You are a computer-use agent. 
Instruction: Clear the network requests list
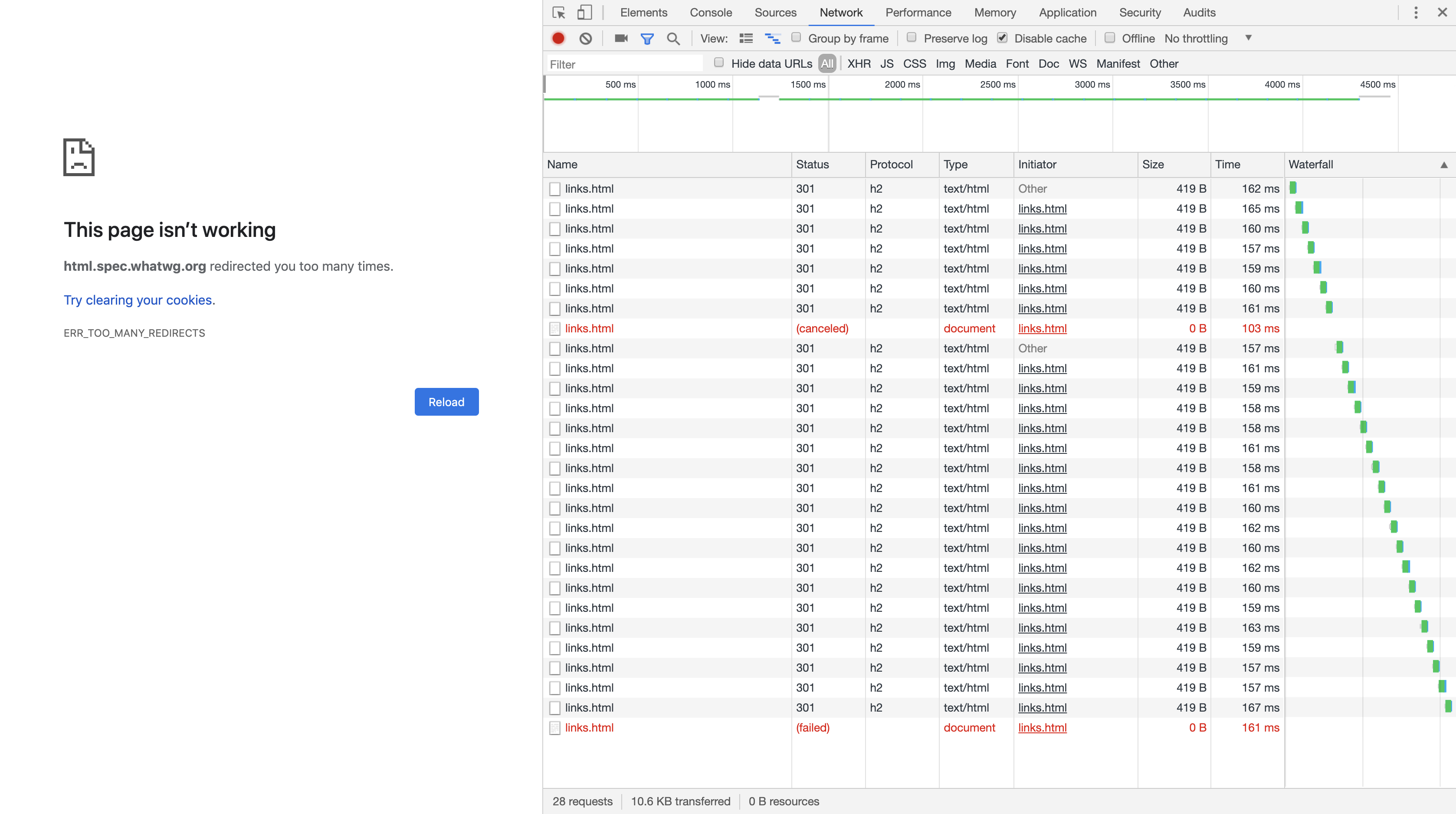(586, 38)
